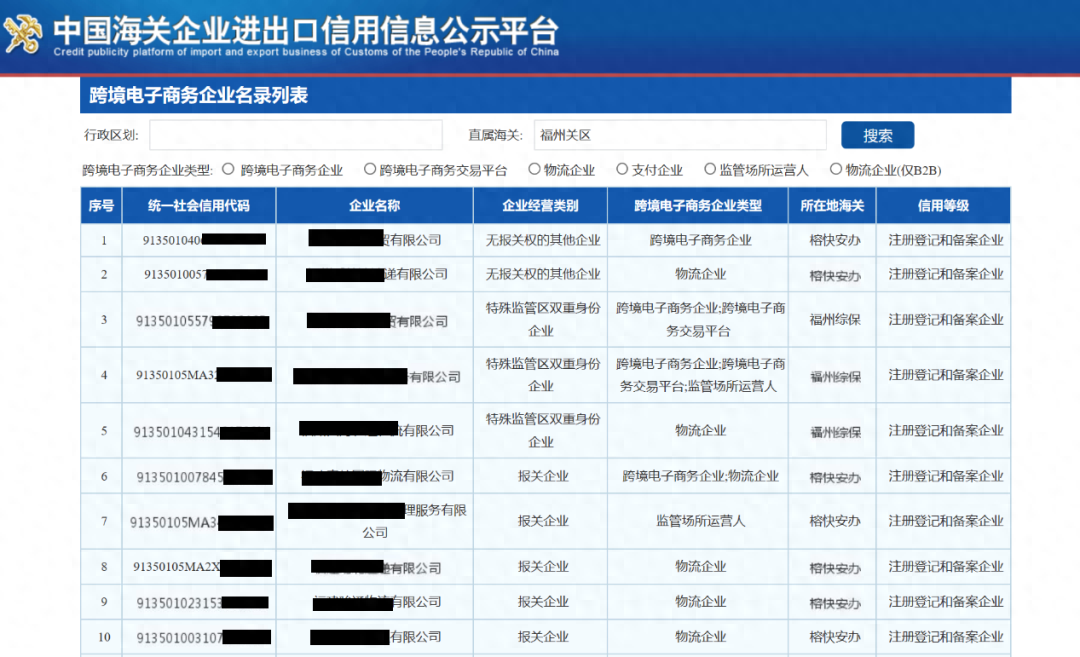The height and width of the screenshot is (657, 1080).
Task: Click the 统一社会信用代码 column header
Action: [x=199, y=205]
